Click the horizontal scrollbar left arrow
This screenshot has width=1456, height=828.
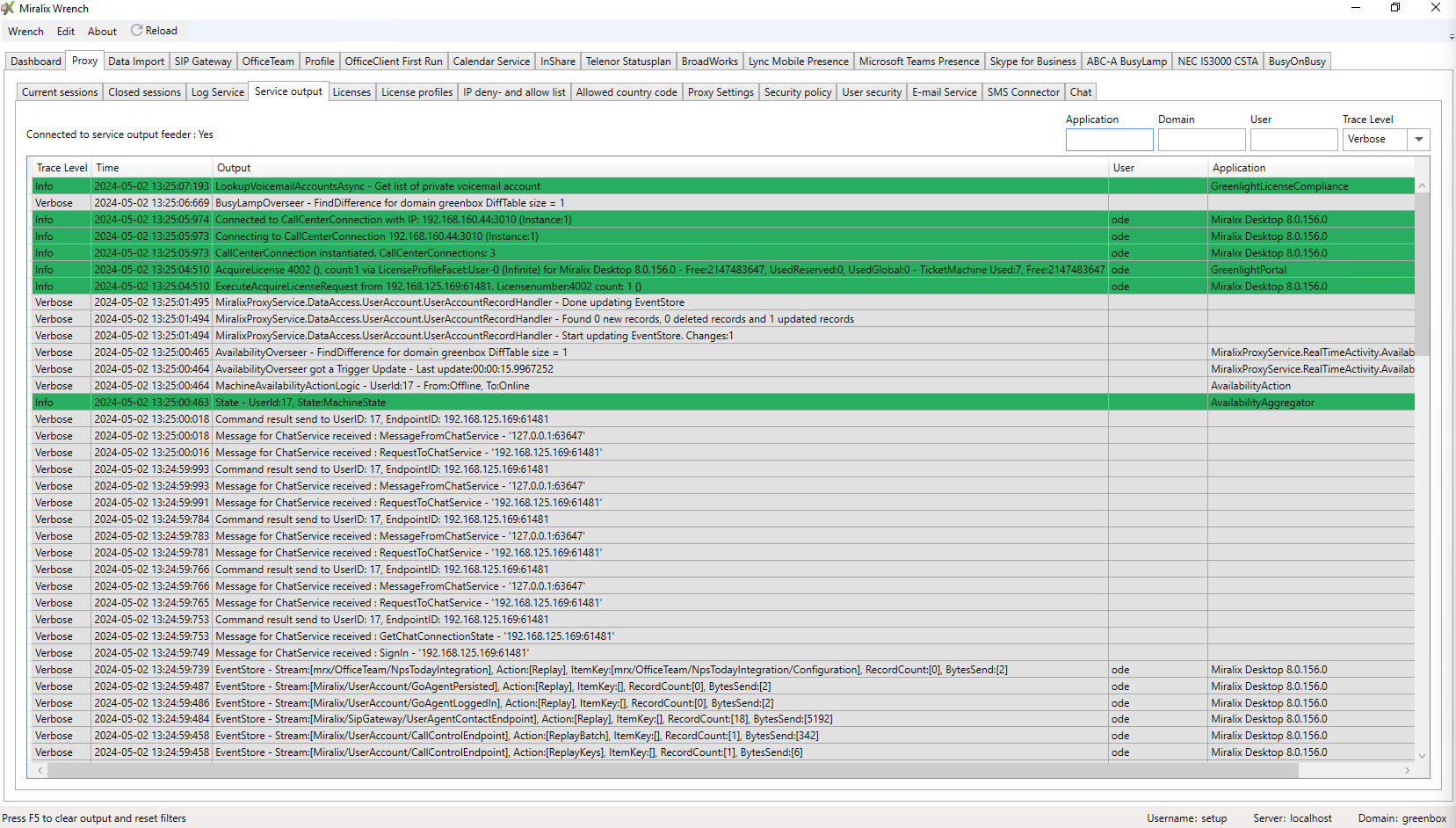(x=40, y=771)
